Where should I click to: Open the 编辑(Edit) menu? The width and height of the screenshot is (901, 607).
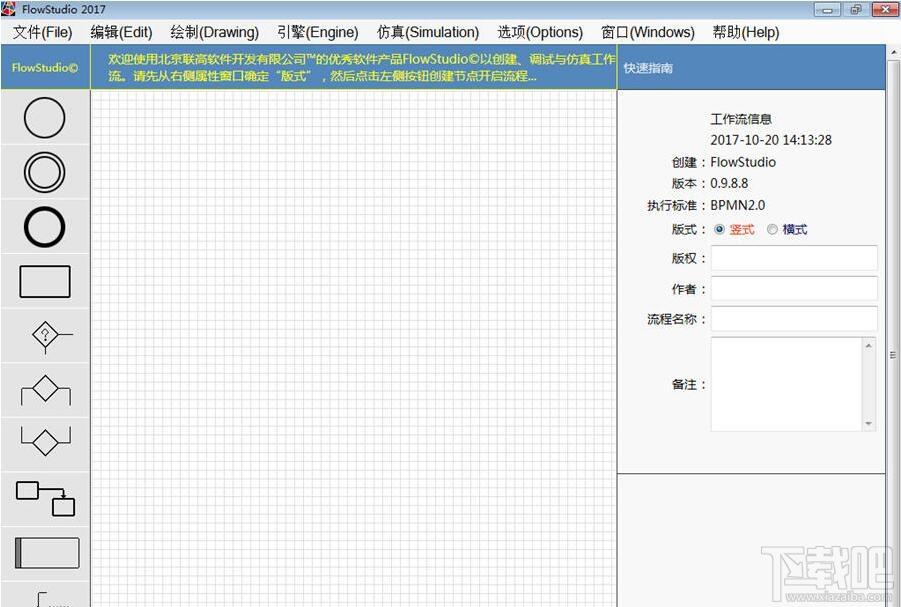click(121, 32)
